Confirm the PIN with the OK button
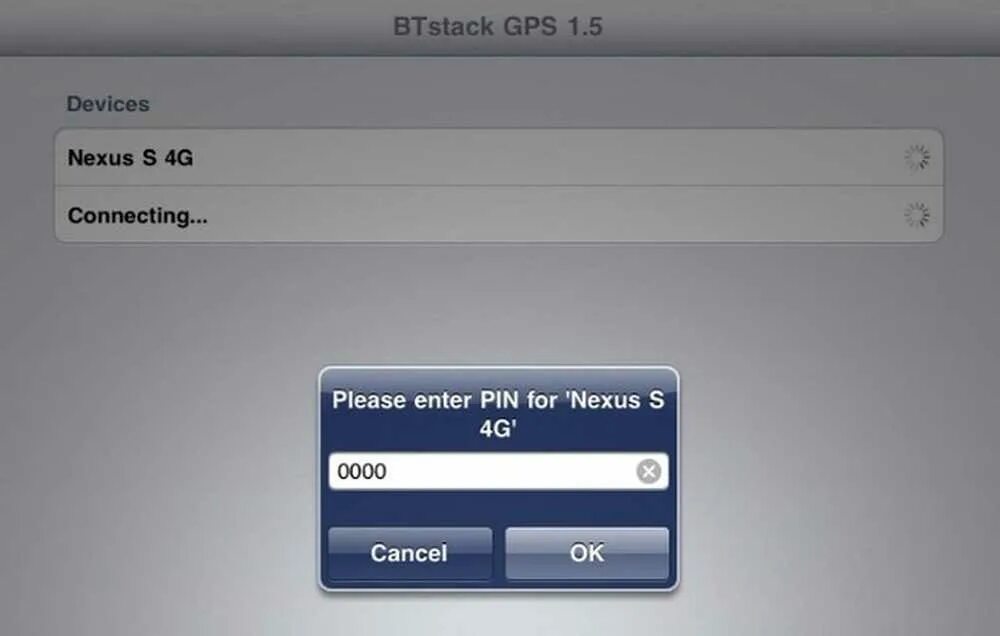The width and height of the screenshot is (1000, 636). (587, 553)
